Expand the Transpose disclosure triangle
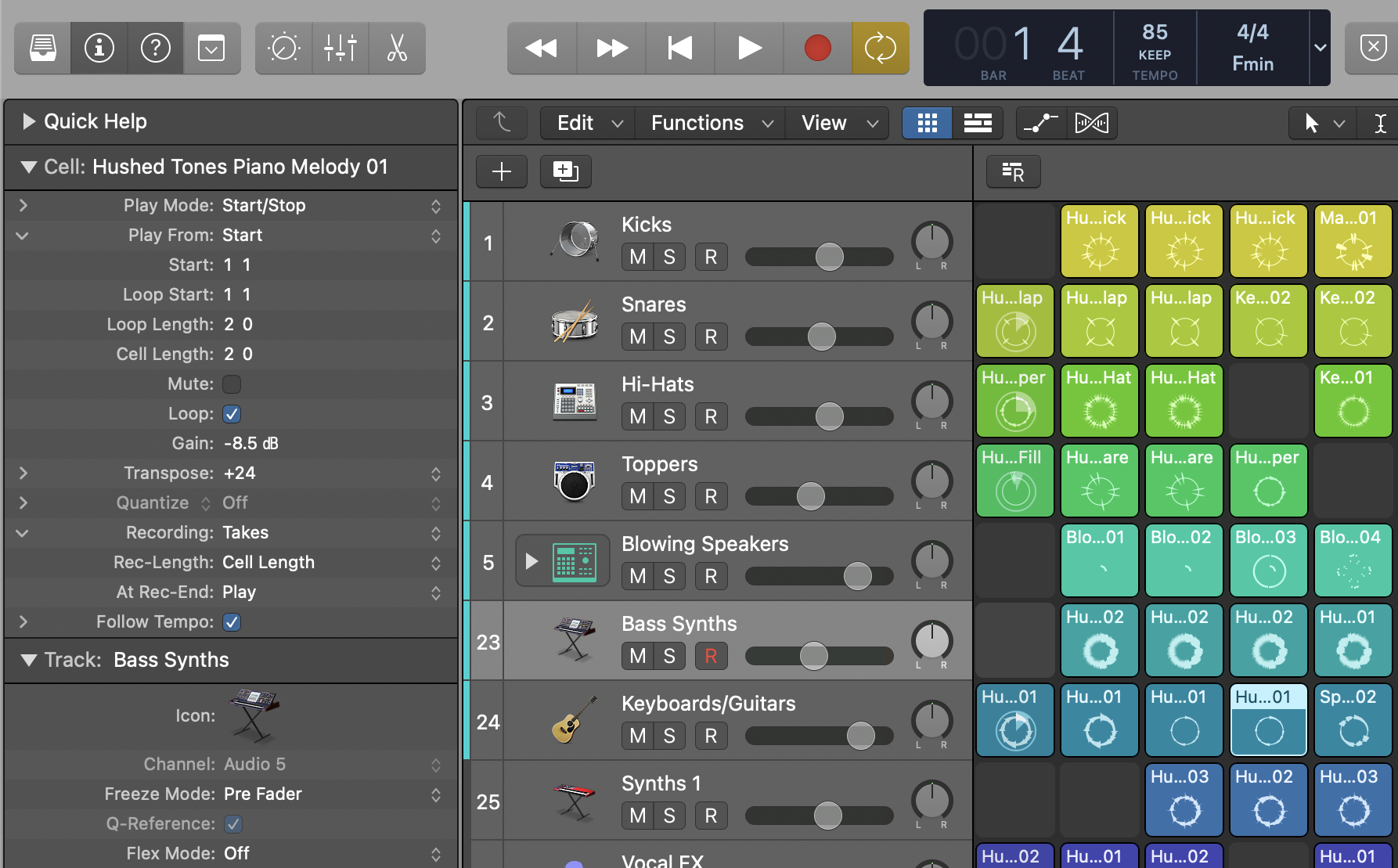Image resolution: width=1398 pixels, height=868 pixels. (x=23, y=473)
